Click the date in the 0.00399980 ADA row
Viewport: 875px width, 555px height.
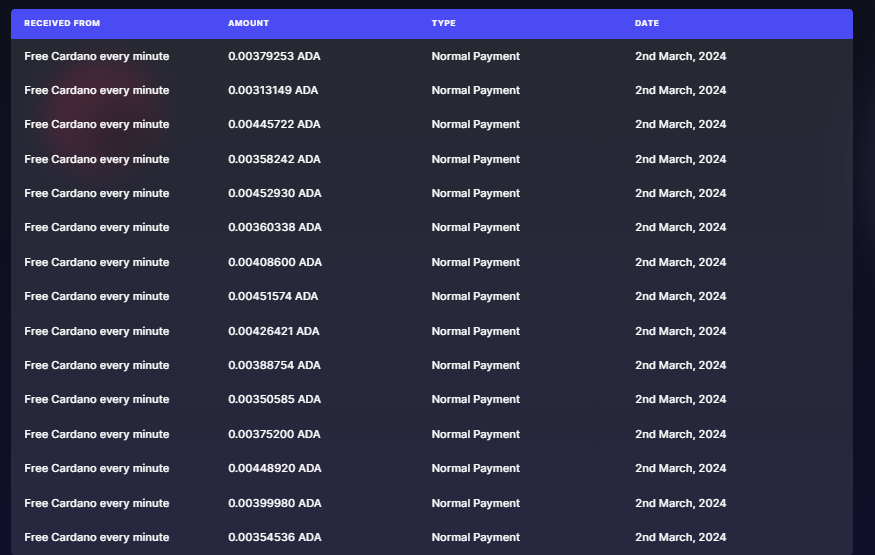[x=680, y=504]
